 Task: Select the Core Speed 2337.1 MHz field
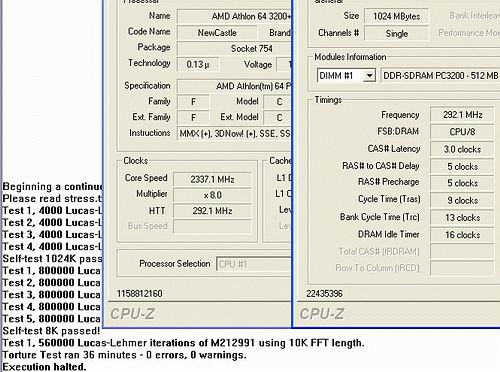(x=212, y=179)
